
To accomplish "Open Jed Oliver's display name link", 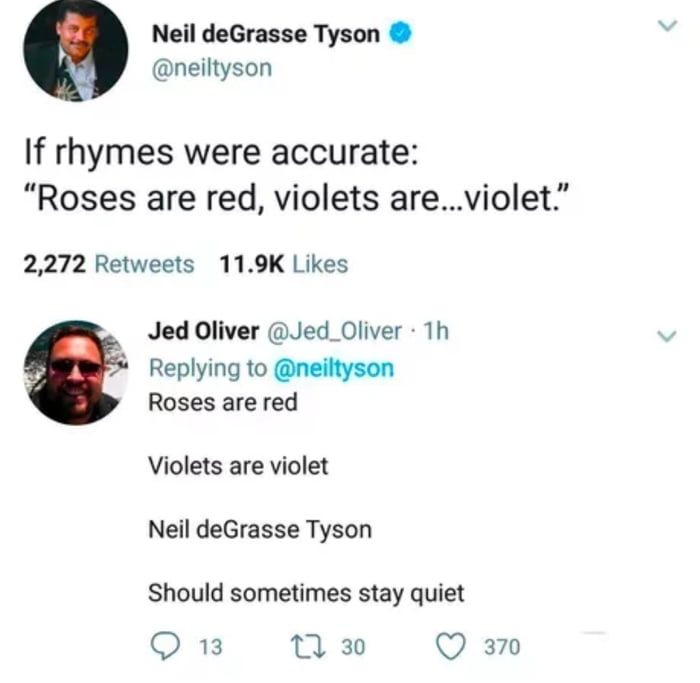I will 203,331.
